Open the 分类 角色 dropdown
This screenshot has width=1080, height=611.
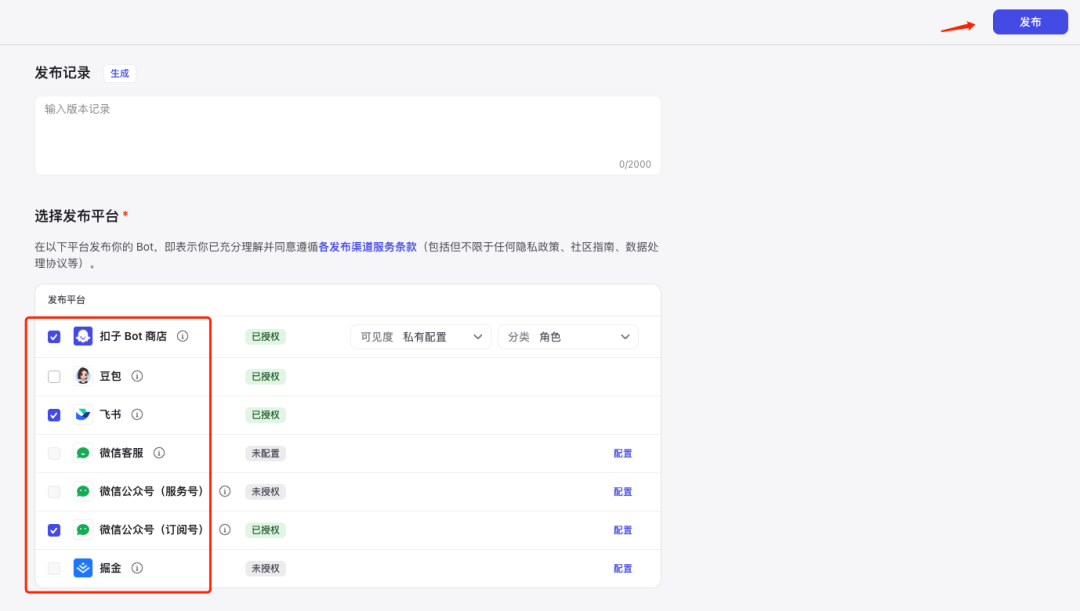pos(568,337)
